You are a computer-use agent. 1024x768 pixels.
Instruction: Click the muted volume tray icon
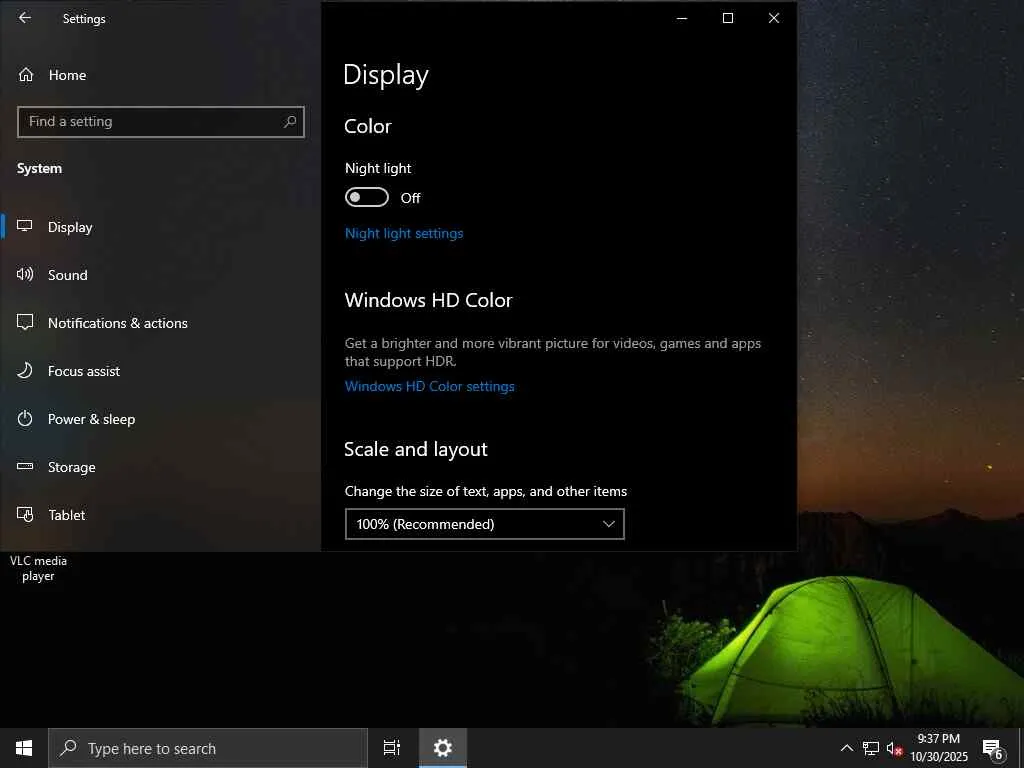click(894, 749)
